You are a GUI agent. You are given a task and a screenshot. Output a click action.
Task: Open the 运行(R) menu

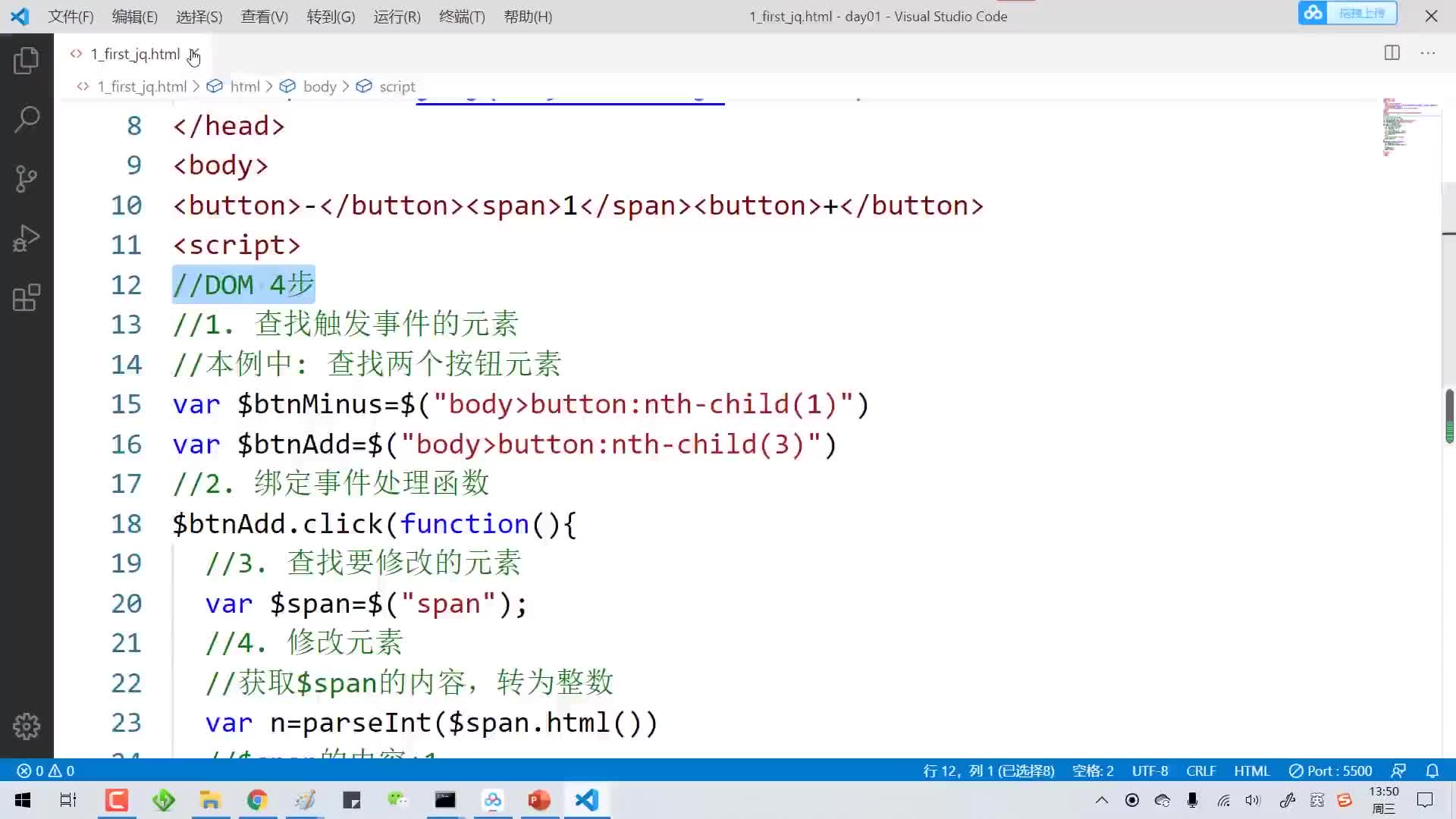(x=397, y=17)
